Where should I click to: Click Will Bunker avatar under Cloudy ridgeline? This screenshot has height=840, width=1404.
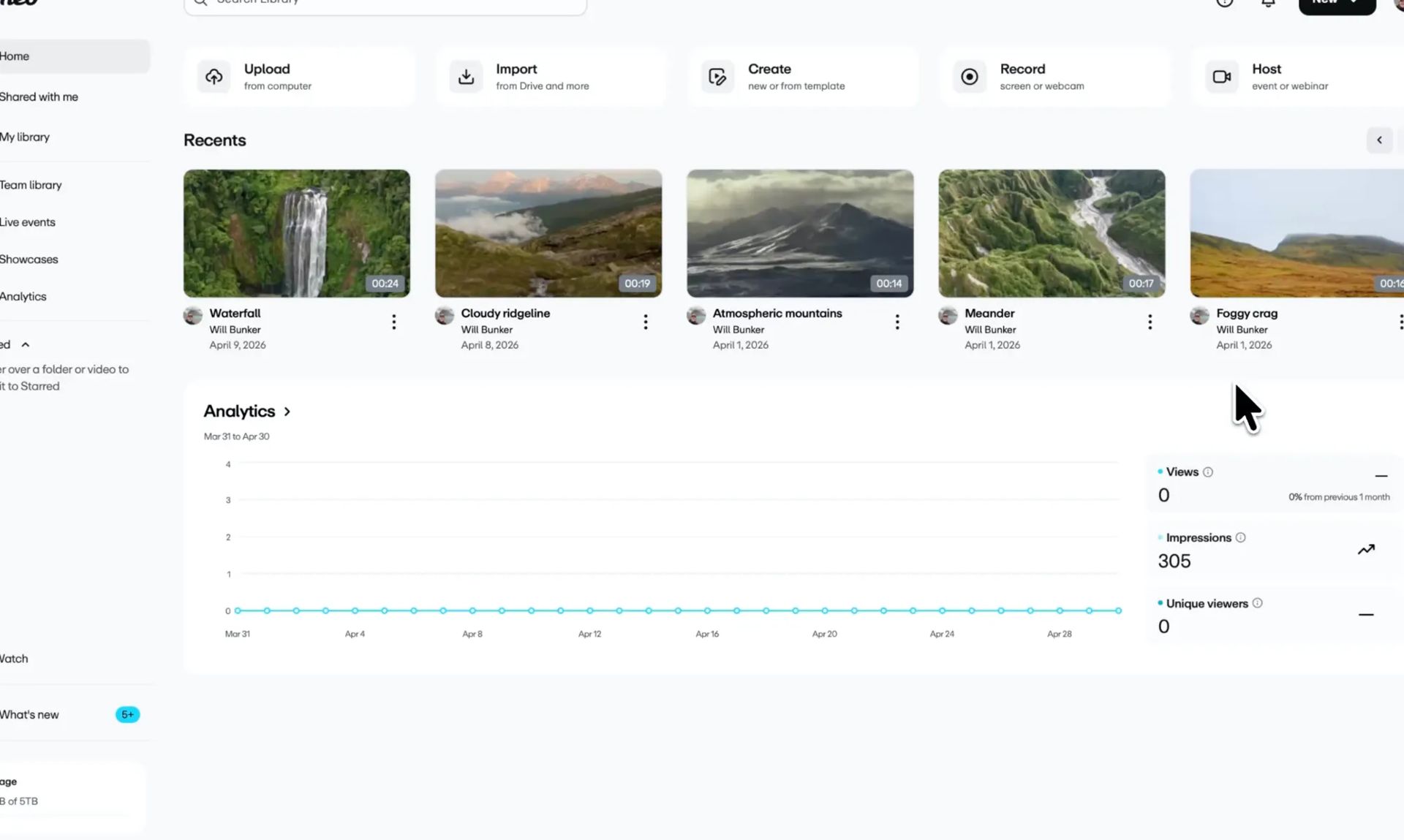click(x=445, y=316)
